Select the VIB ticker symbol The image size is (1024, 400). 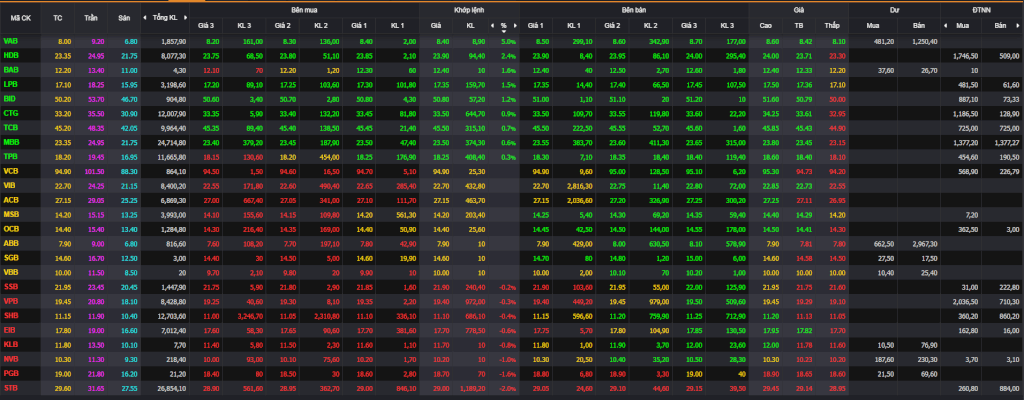pyautogui.click(x=10, y=185)
